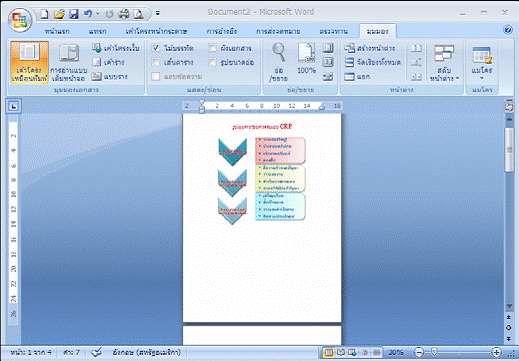The height and width of the screenshot is (361, 519).
Task: Expand Customize Quick Access Toolbar menu
Action: 158,13
